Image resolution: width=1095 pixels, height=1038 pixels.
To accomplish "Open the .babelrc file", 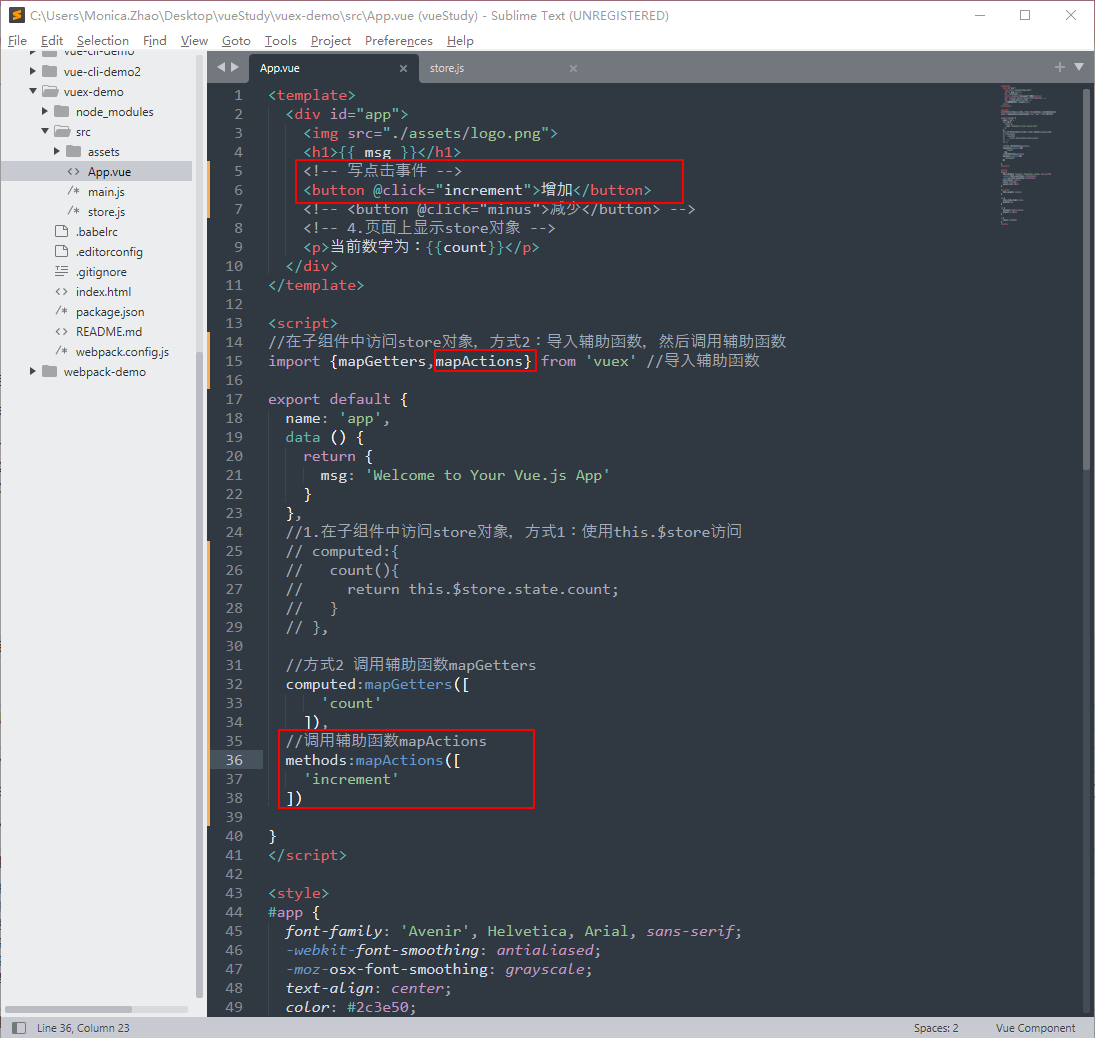I will click(x=96, y=232).
